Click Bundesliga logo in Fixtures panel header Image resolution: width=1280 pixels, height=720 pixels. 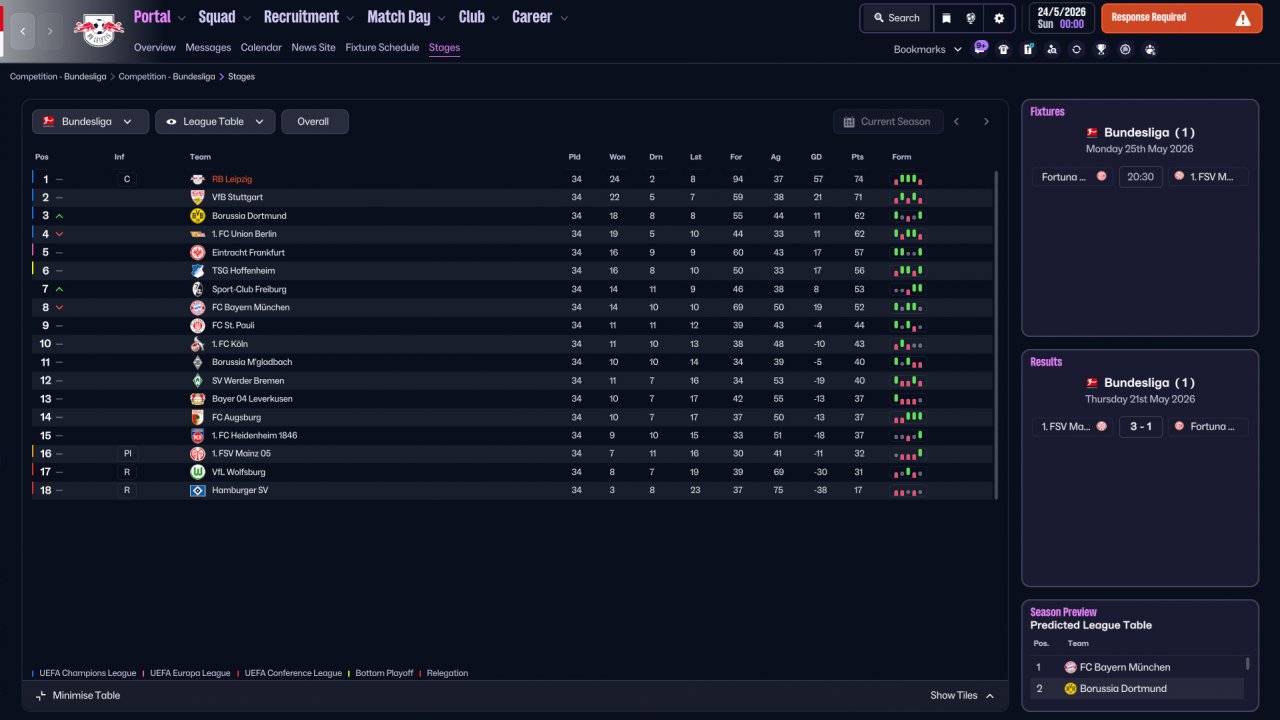click(x=1092, y=132)
